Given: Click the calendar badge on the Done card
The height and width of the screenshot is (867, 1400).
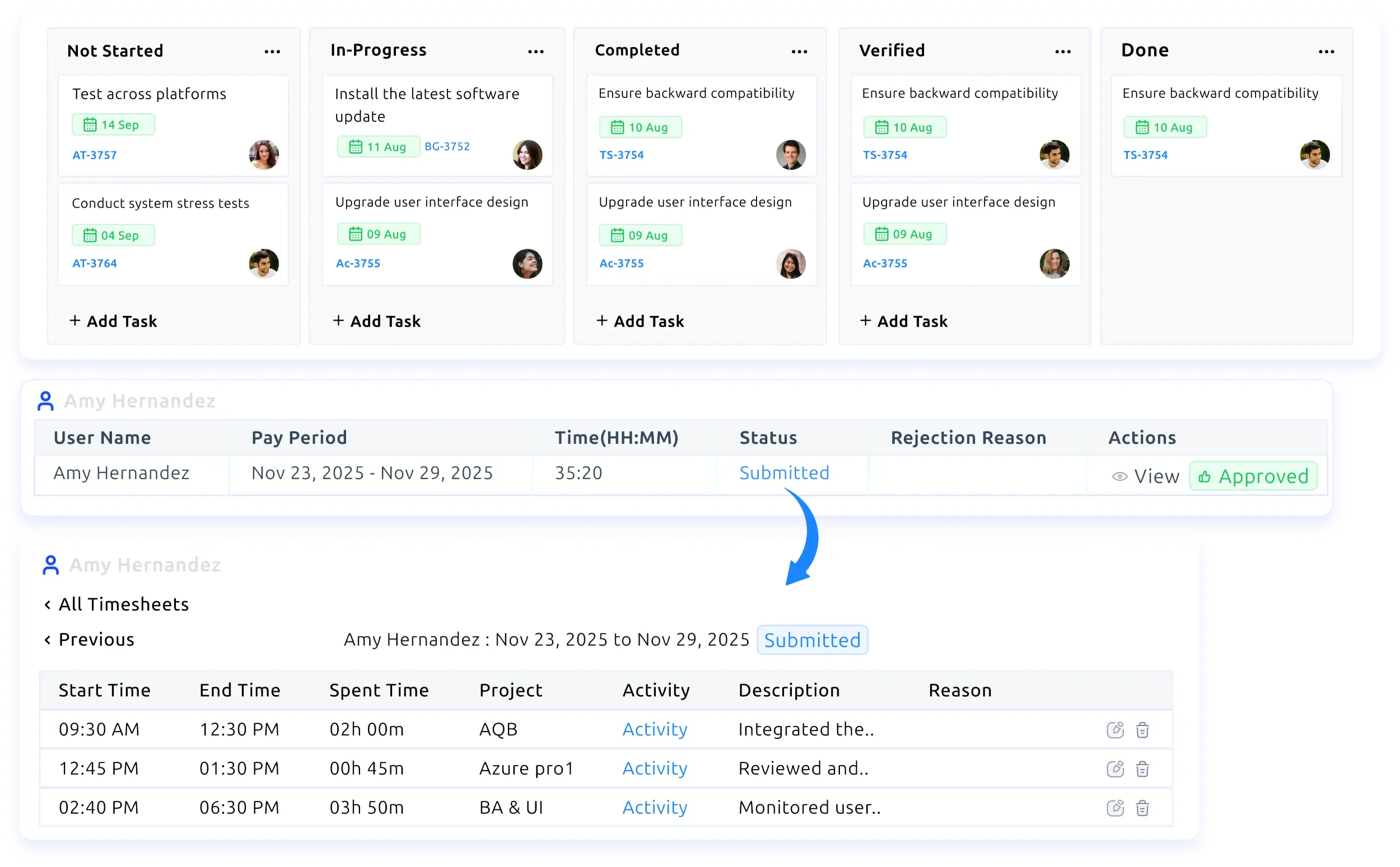Looking at the screenshot, I should 1165,126.
